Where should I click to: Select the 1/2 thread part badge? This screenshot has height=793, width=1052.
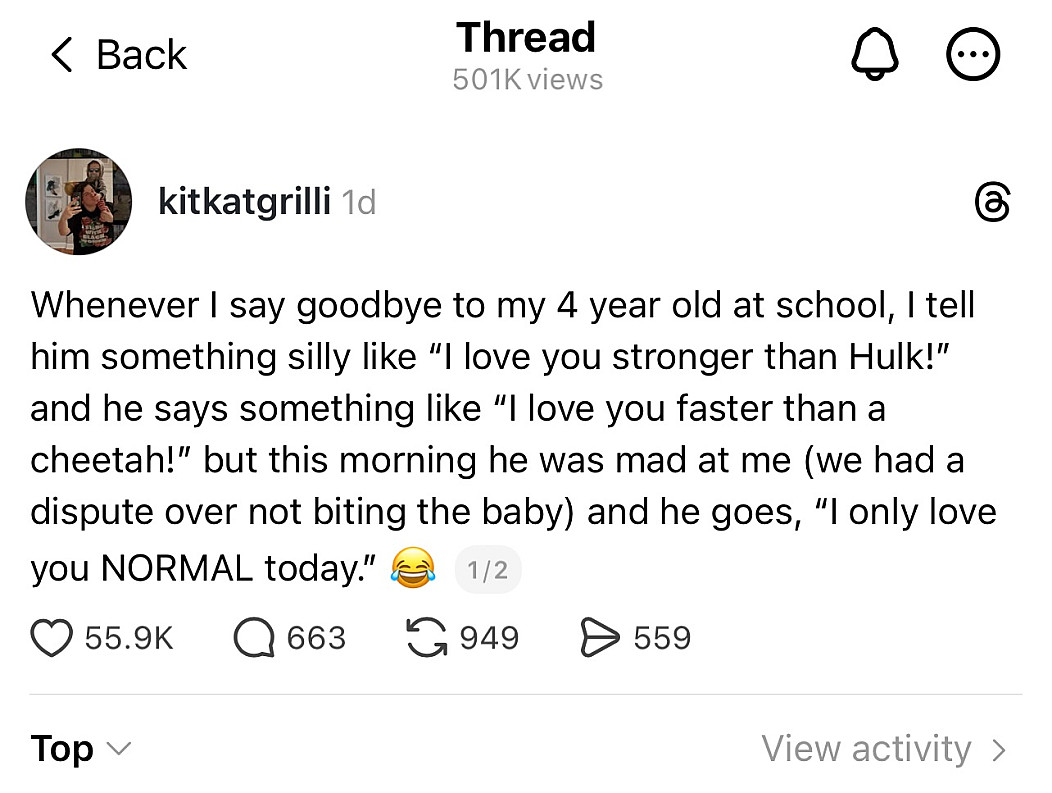point(488,570)
